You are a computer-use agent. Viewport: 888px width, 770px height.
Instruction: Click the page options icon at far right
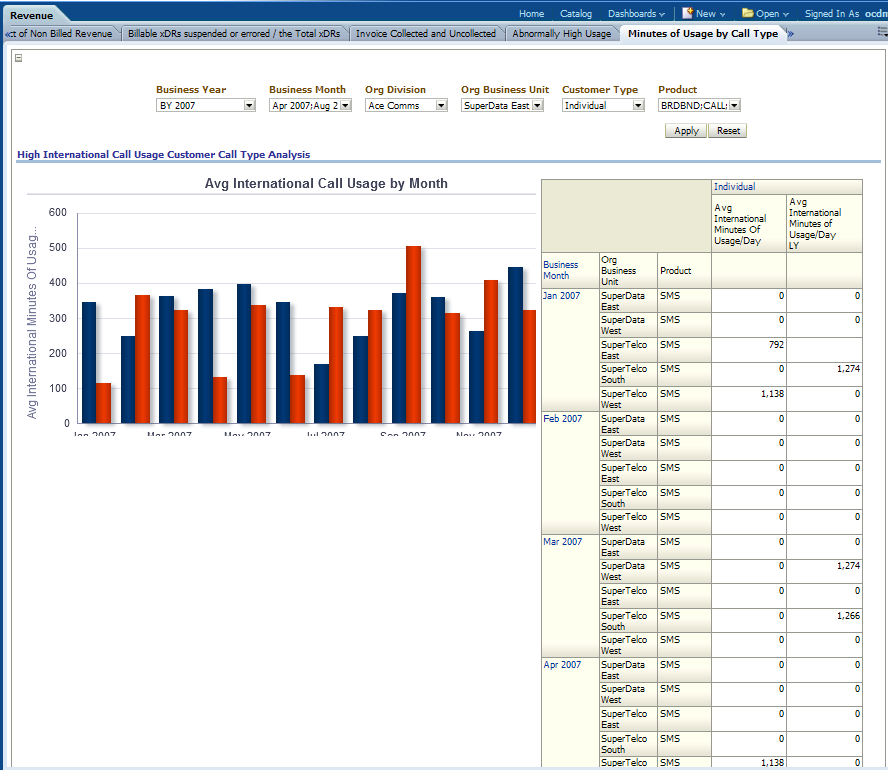[x=881, y=34]
